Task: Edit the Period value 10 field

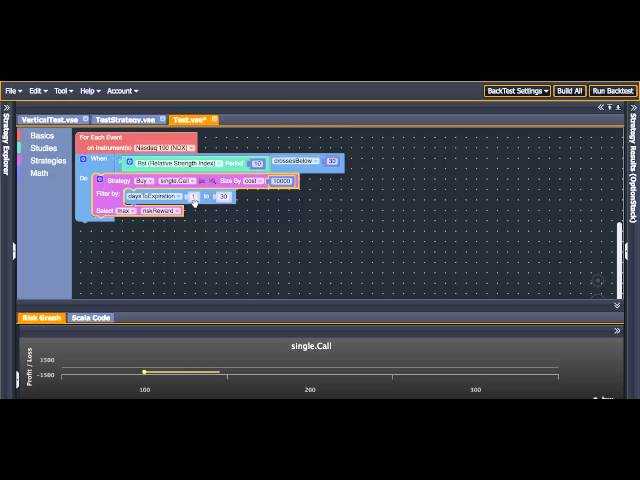Action: point(257,164)
